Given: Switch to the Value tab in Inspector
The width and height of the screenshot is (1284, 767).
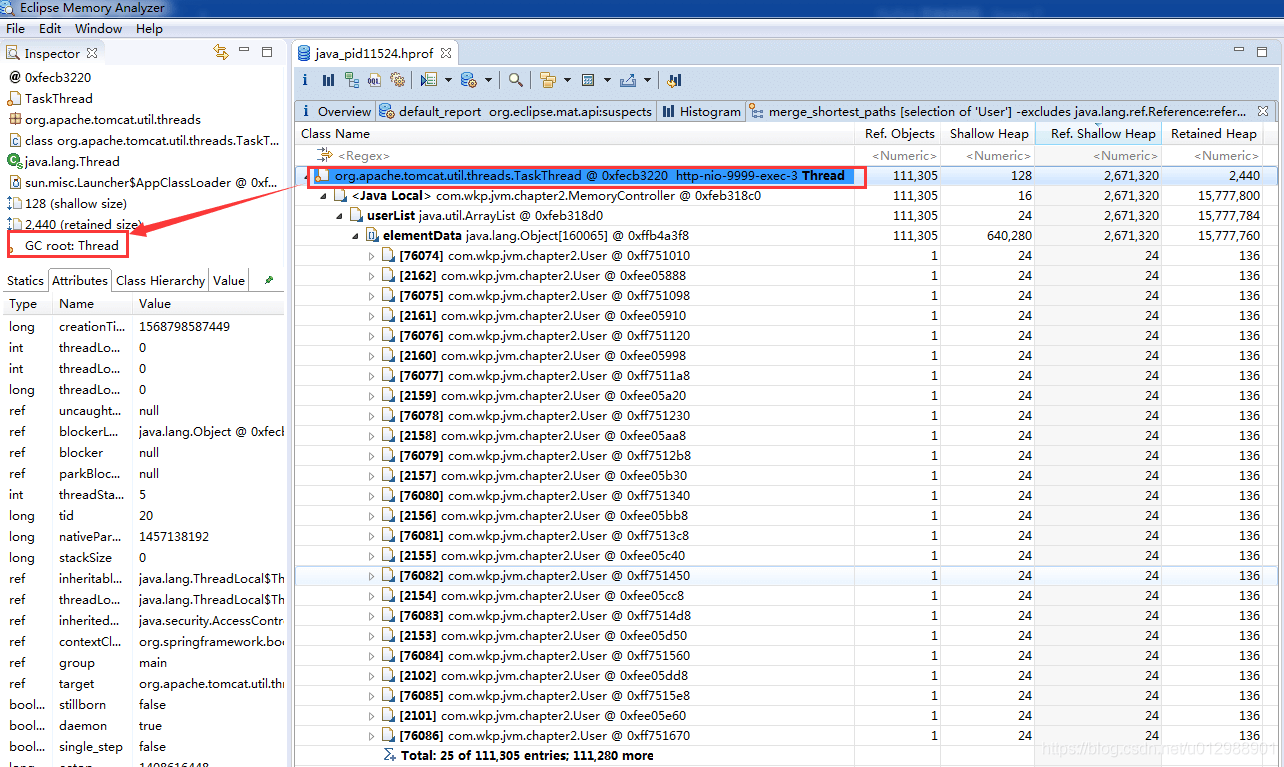Looking at the screenshot, I should coord(229,281).
